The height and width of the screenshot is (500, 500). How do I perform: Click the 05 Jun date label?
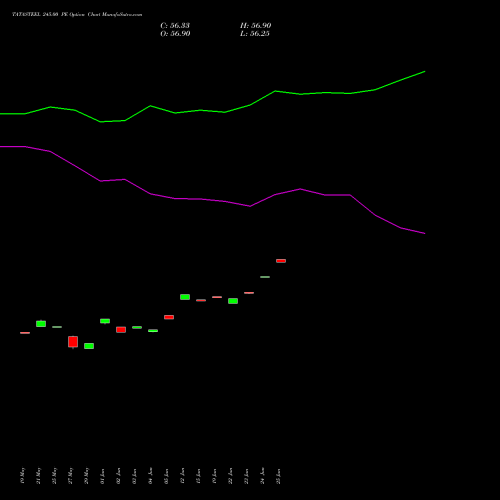167,476
